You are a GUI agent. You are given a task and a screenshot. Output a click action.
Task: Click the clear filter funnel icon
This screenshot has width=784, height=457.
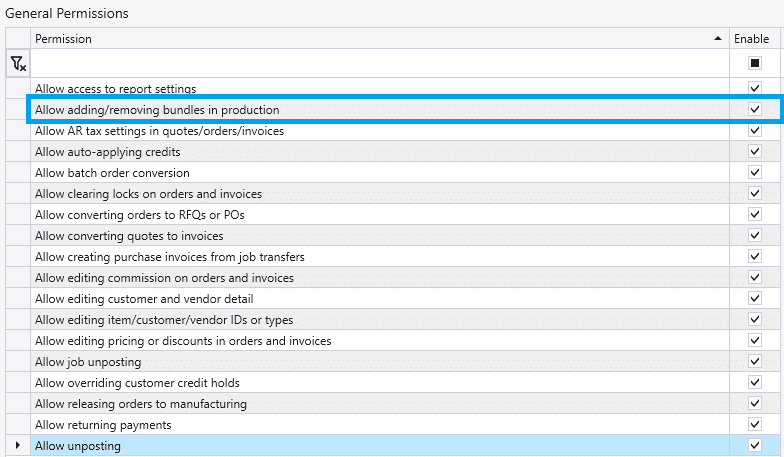click(18, 63)
